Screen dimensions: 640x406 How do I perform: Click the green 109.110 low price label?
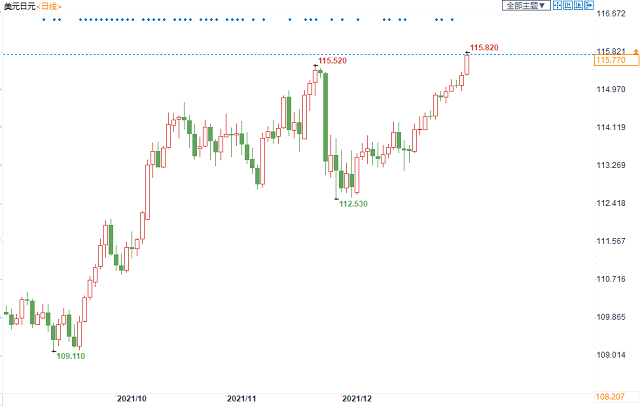coord(70,356)
